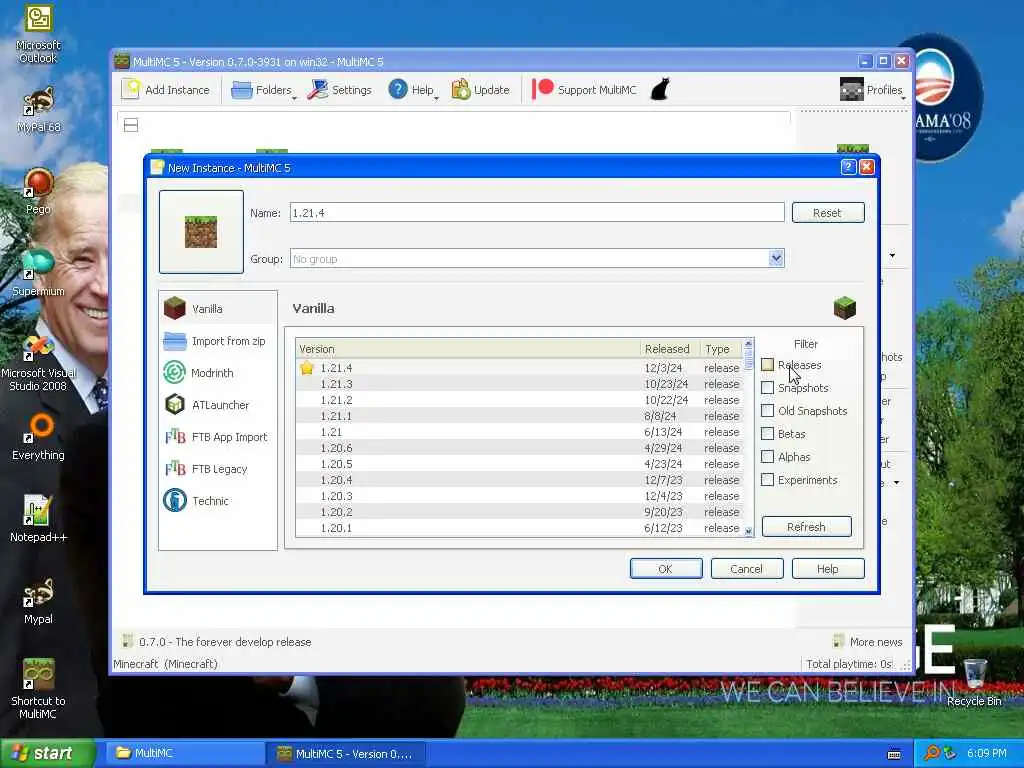Open the More news link
Viewport: 1024px width, 768px height.
868,642
